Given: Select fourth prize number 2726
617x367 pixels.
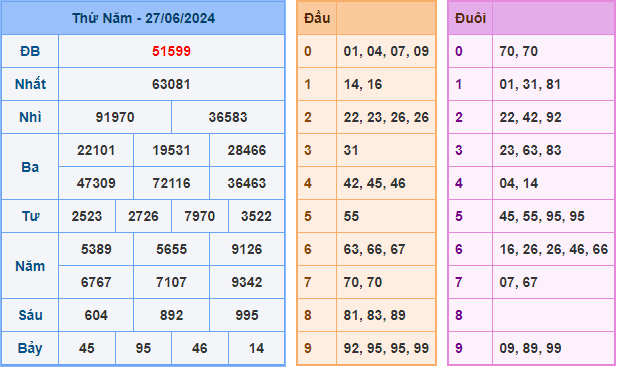Looking at the screenshot, I should [x=143, y=216].
